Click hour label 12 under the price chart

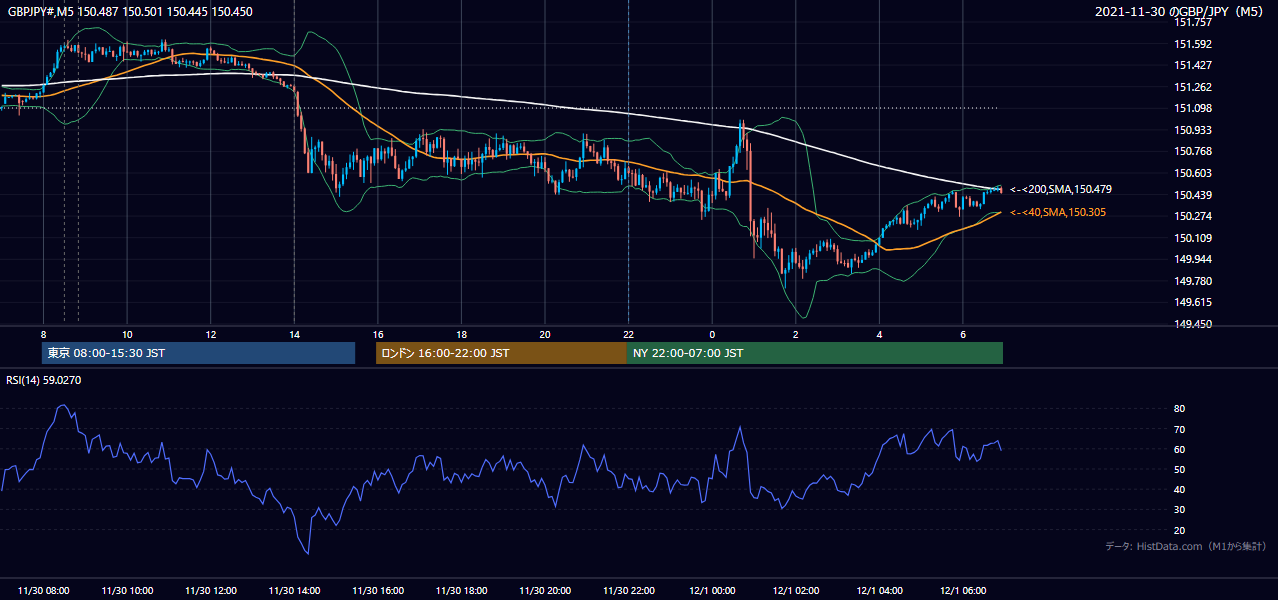coord(211,334)
